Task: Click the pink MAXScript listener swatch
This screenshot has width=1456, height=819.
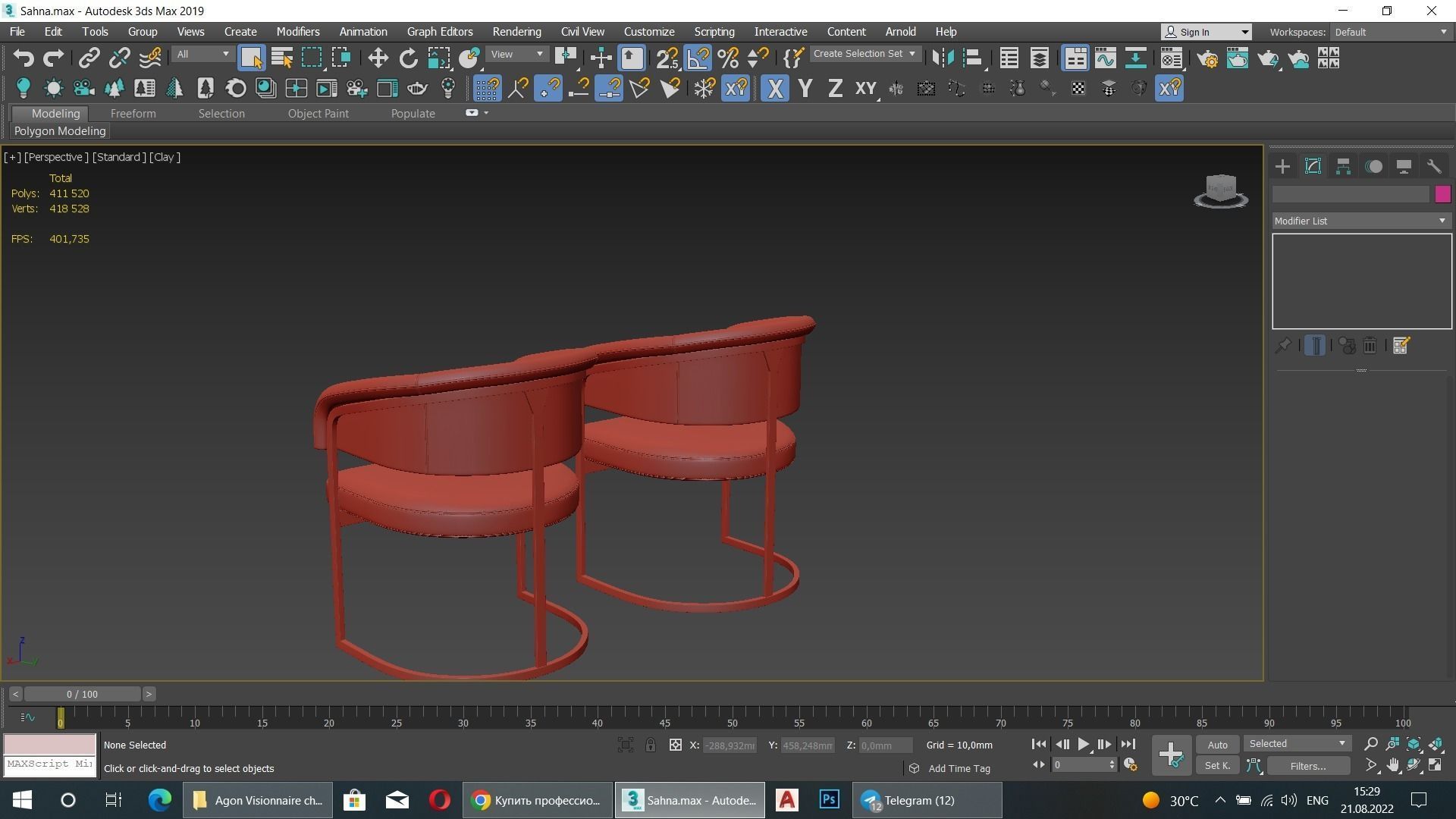Action: 50,744
